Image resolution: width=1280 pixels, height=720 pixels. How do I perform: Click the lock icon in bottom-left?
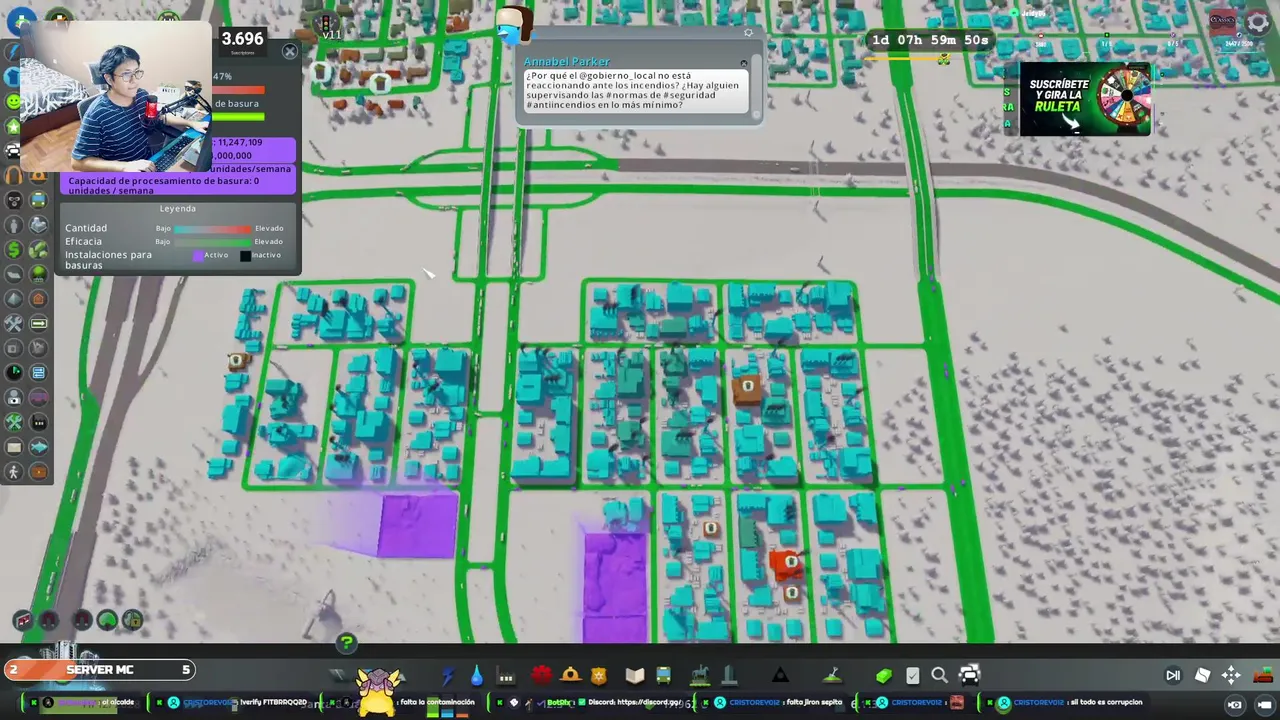point(132,621)
